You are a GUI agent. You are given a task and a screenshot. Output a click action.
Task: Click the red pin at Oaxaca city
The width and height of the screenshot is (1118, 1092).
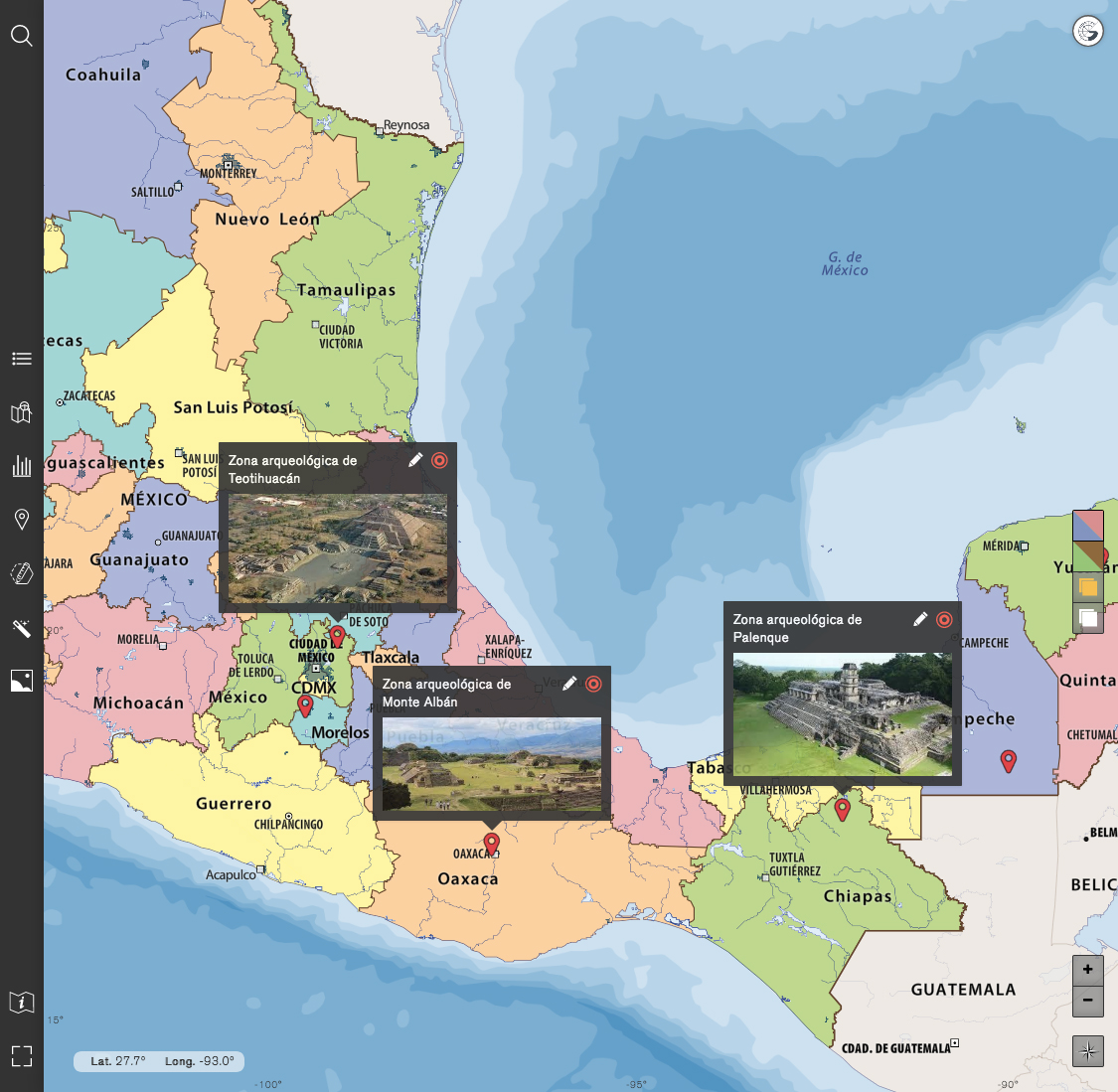(x=491, y=844)
